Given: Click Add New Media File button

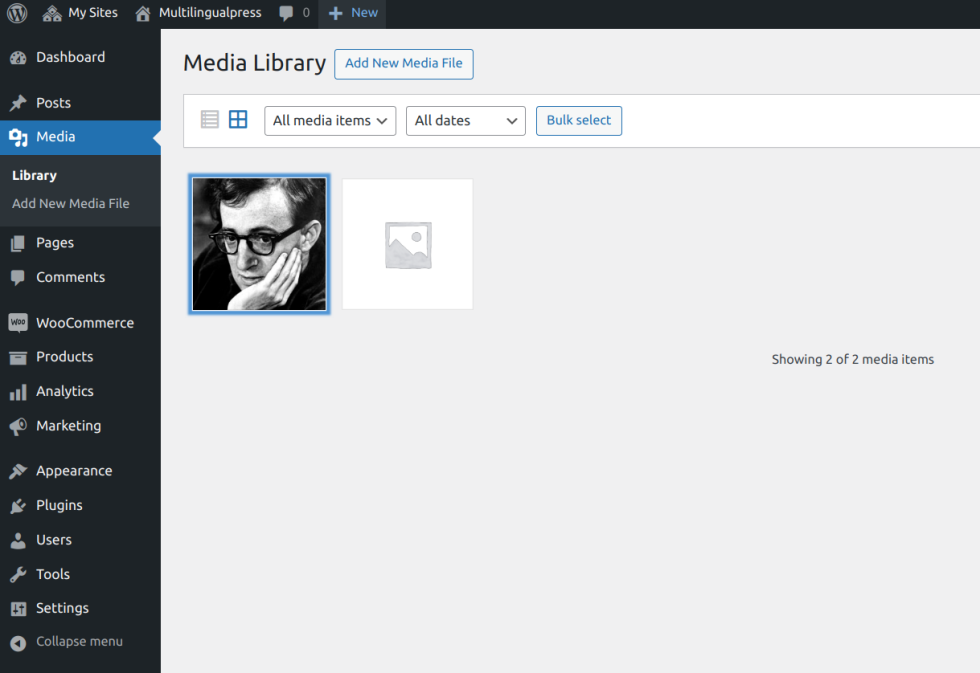Looking at the screenshot, I should [x=404, y=64].
